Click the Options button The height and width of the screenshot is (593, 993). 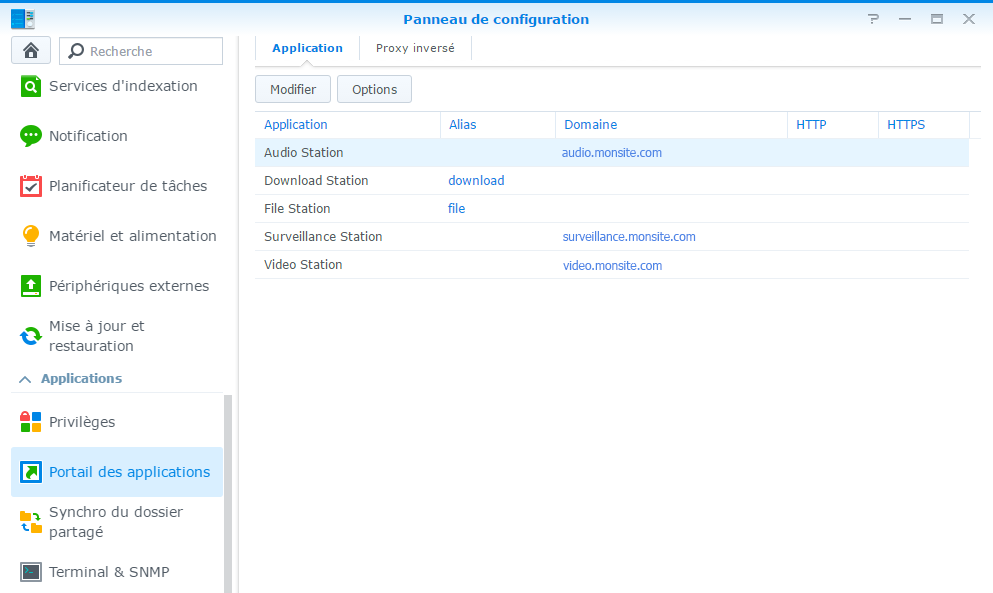tap(374, 89)
